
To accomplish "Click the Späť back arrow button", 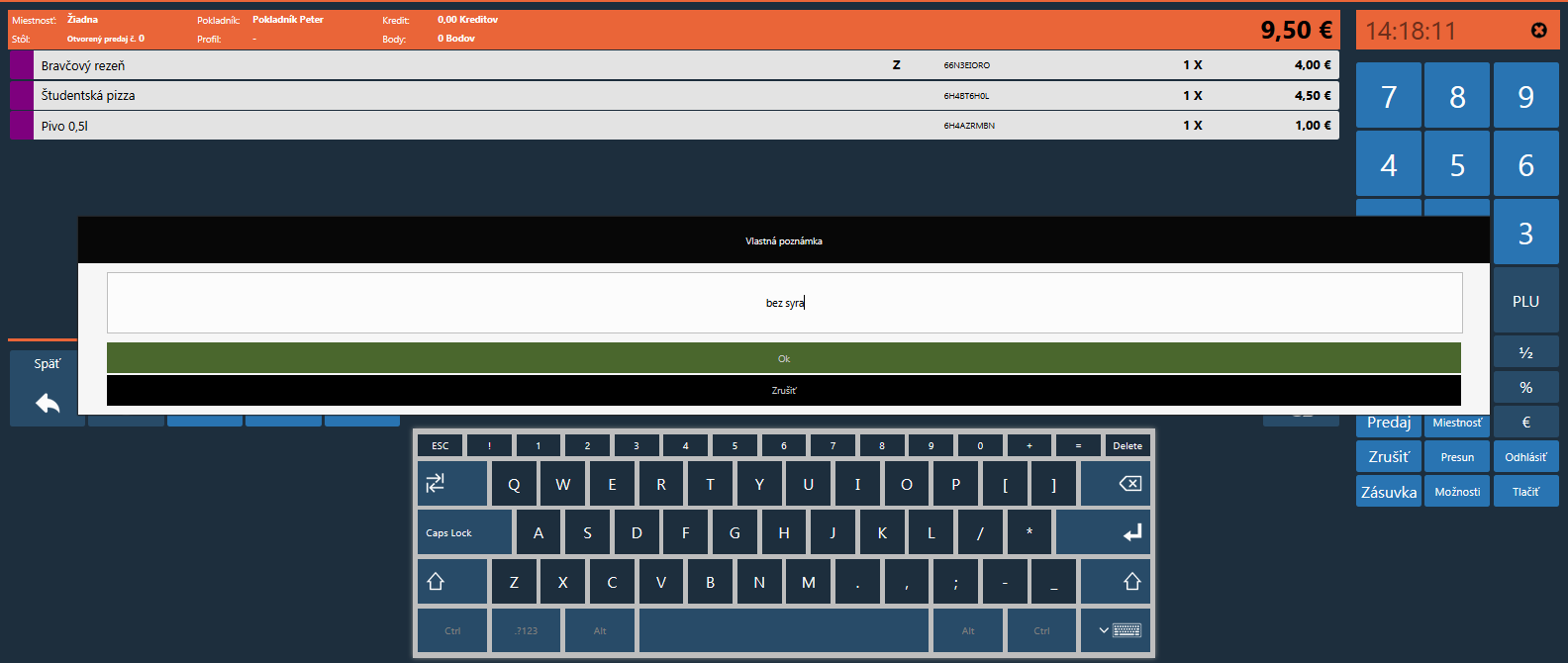I will (x=47, y=388).
